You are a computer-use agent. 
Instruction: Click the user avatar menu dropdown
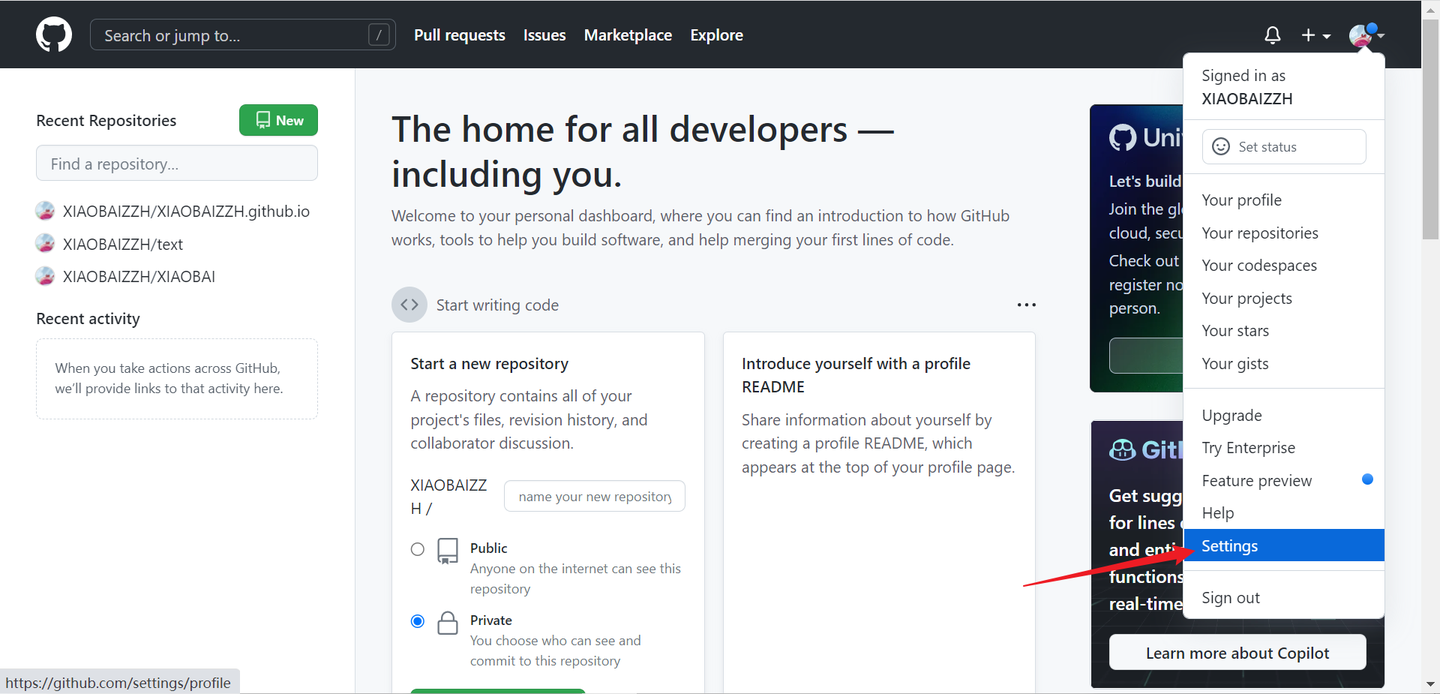[x=1366, y=36]
